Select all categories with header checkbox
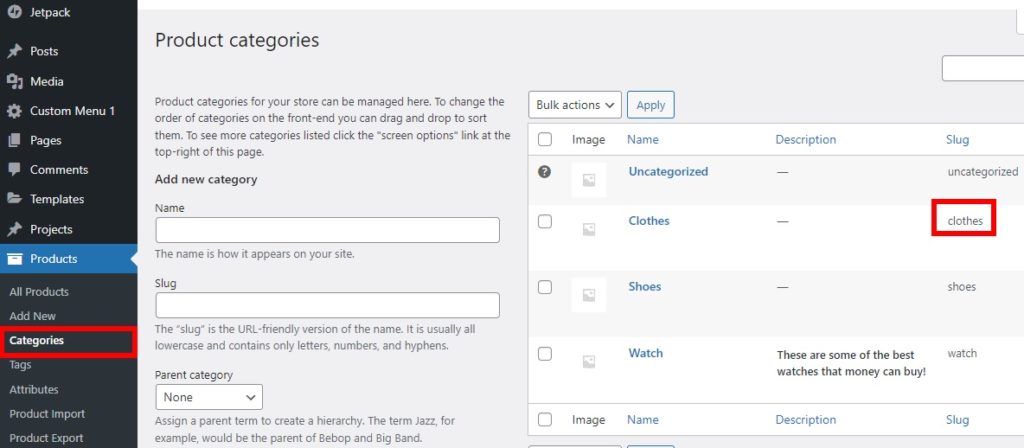 (x=545, y=139)
